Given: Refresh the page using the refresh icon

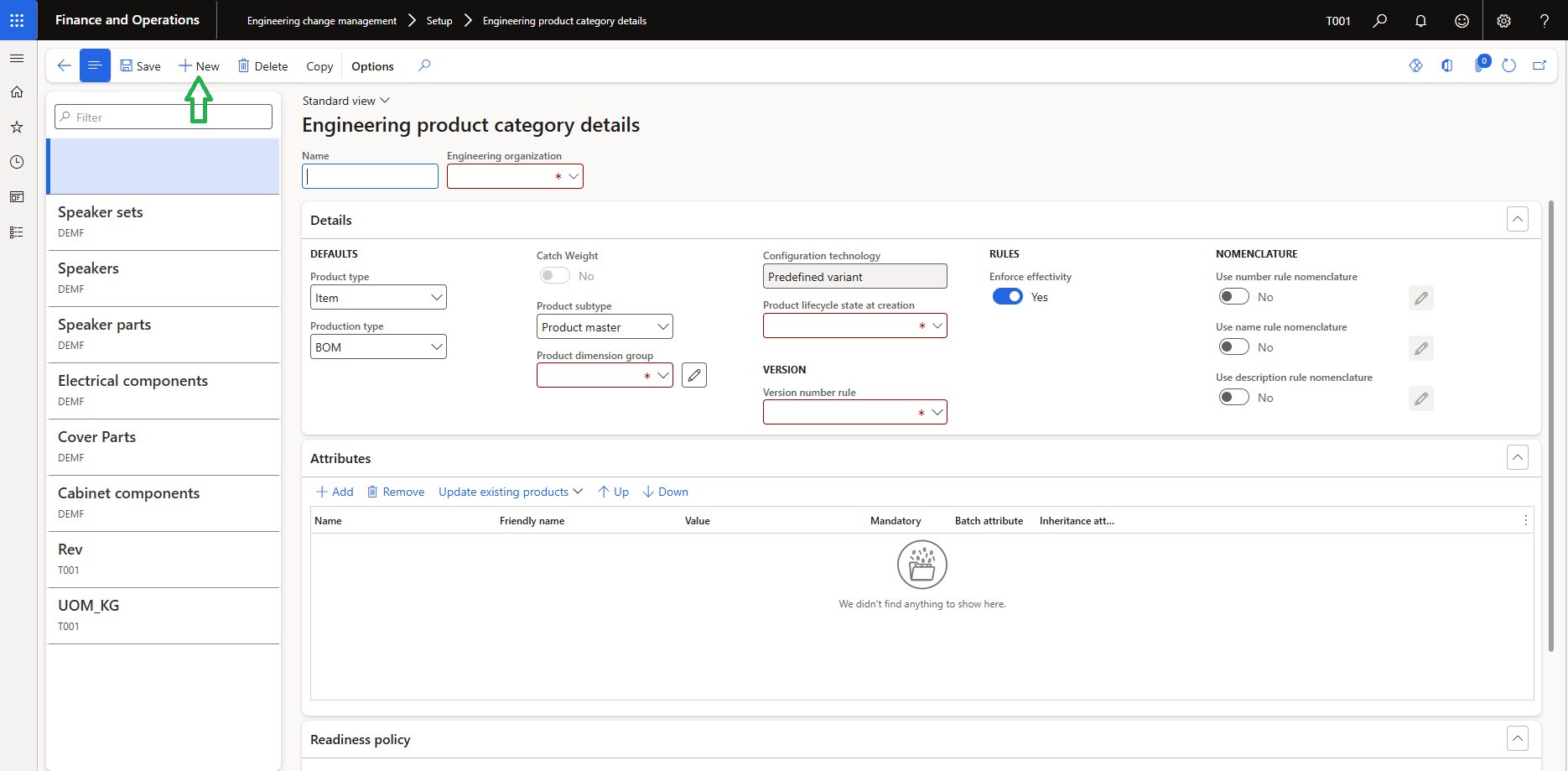Looking at the screenshot, I should pos(1509,65).
